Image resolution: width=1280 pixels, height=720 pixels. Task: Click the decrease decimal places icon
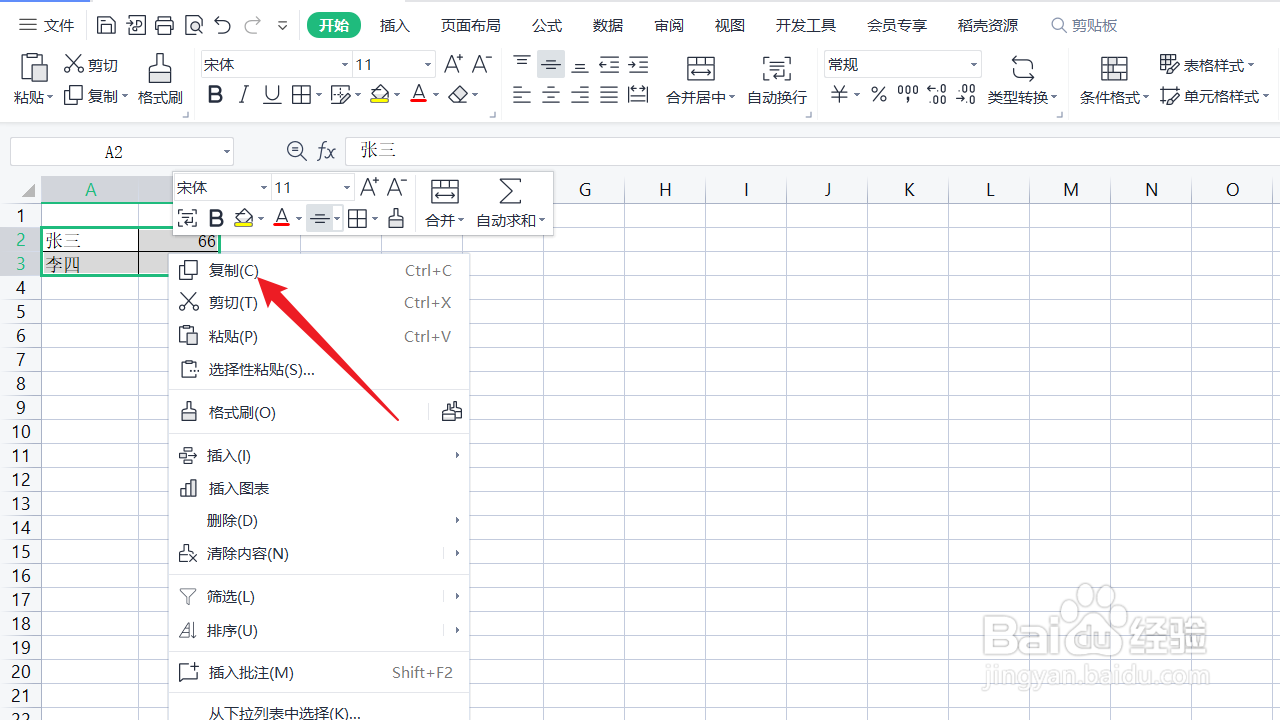click(x=966, y=95)
